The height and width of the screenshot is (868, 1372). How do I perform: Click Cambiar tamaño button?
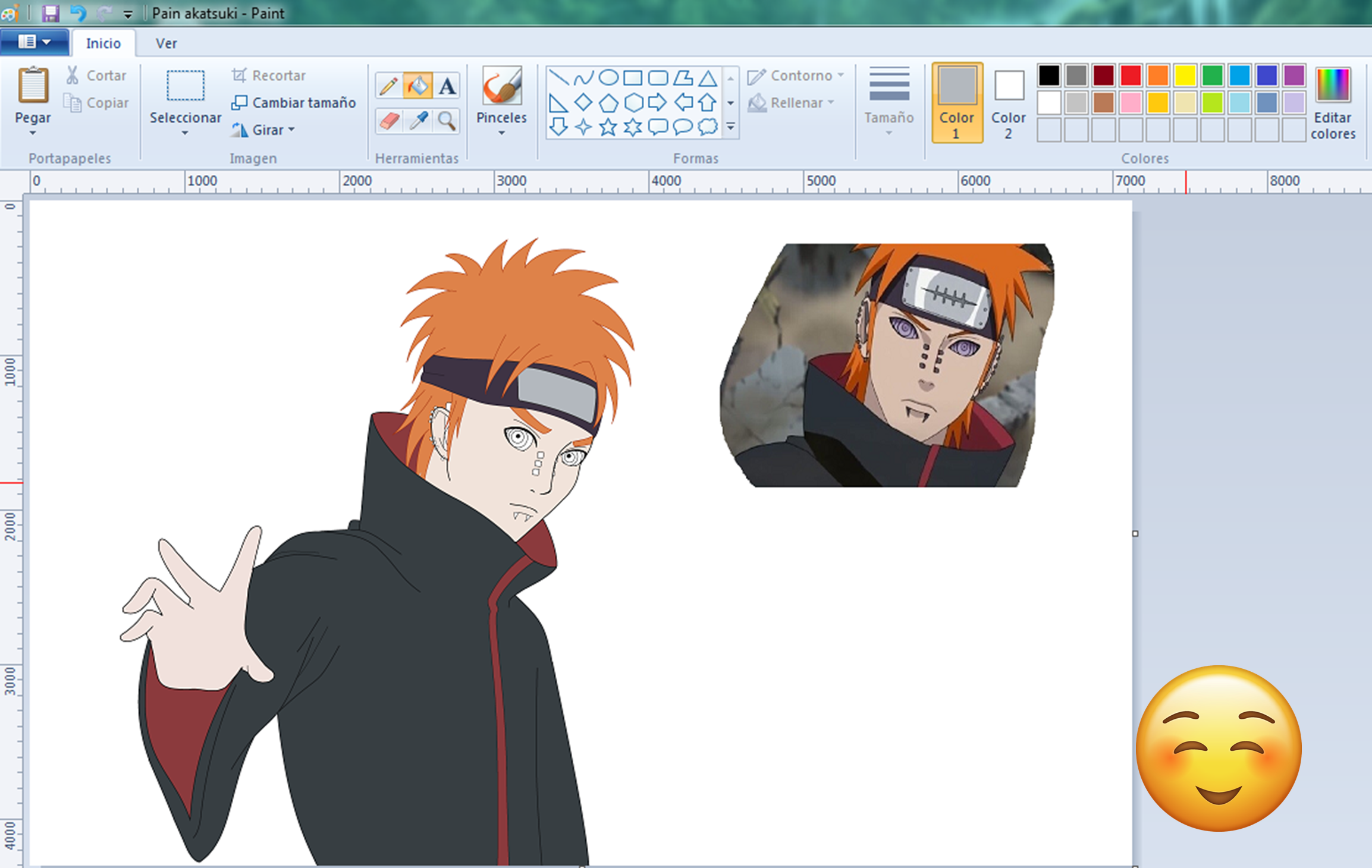click(x=293, y=103)
